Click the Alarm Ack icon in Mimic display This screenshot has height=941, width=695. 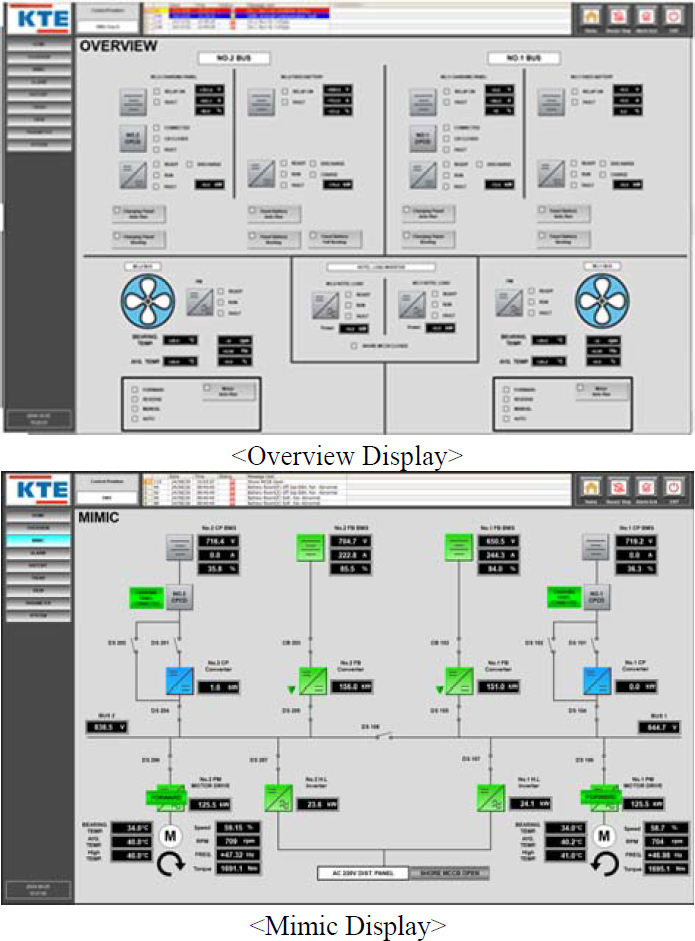(x=645, y=490)
